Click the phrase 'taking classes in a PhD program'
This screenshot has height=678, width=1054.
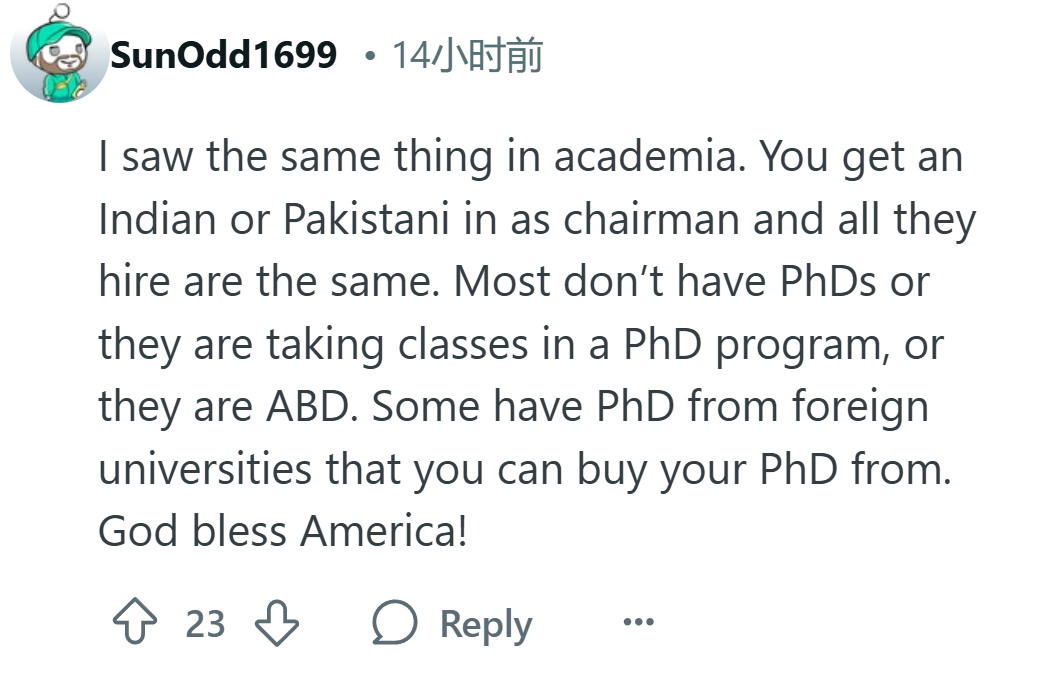tap(573, 345)
